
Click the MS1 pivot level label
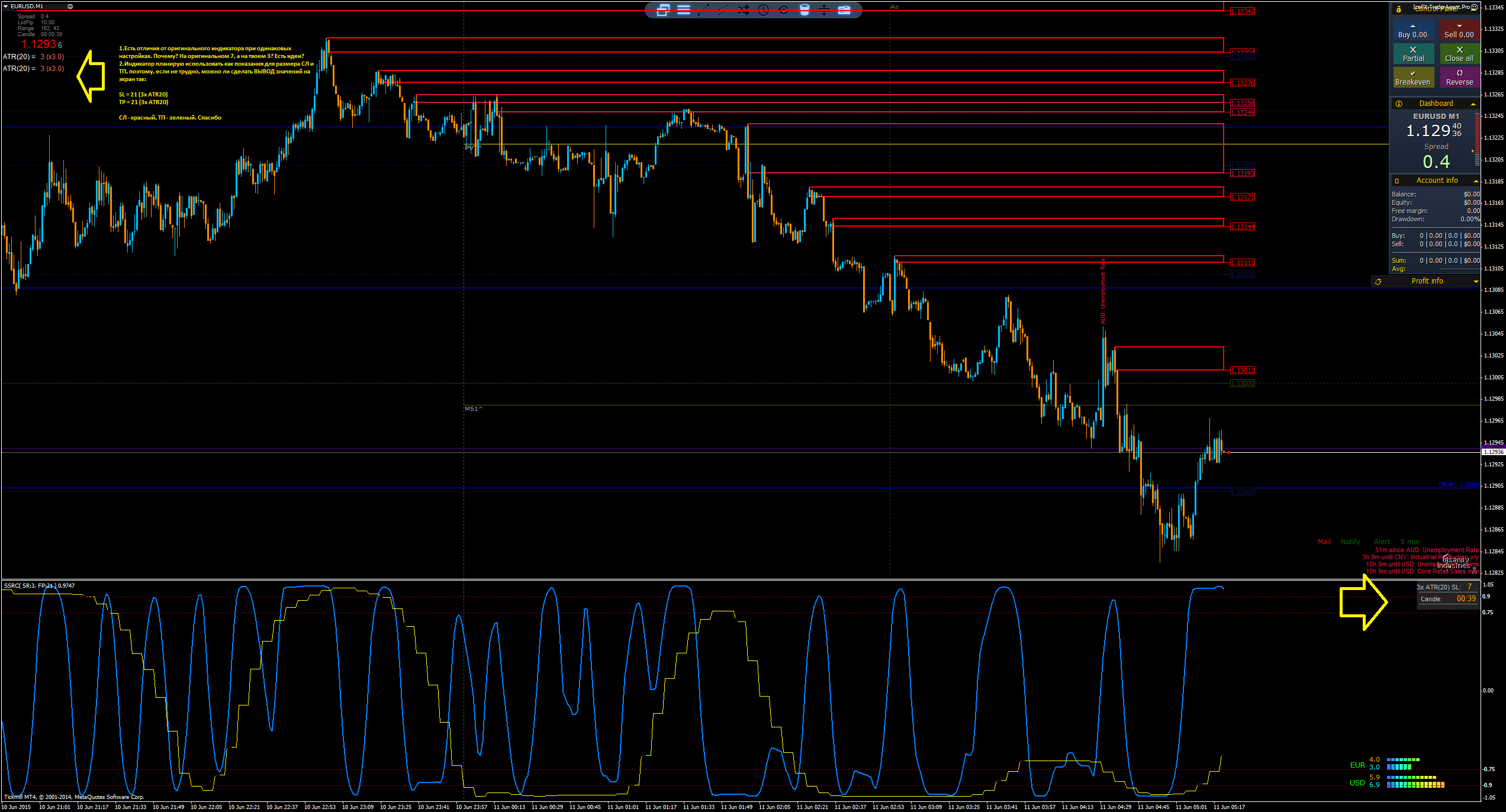(473, 409)
